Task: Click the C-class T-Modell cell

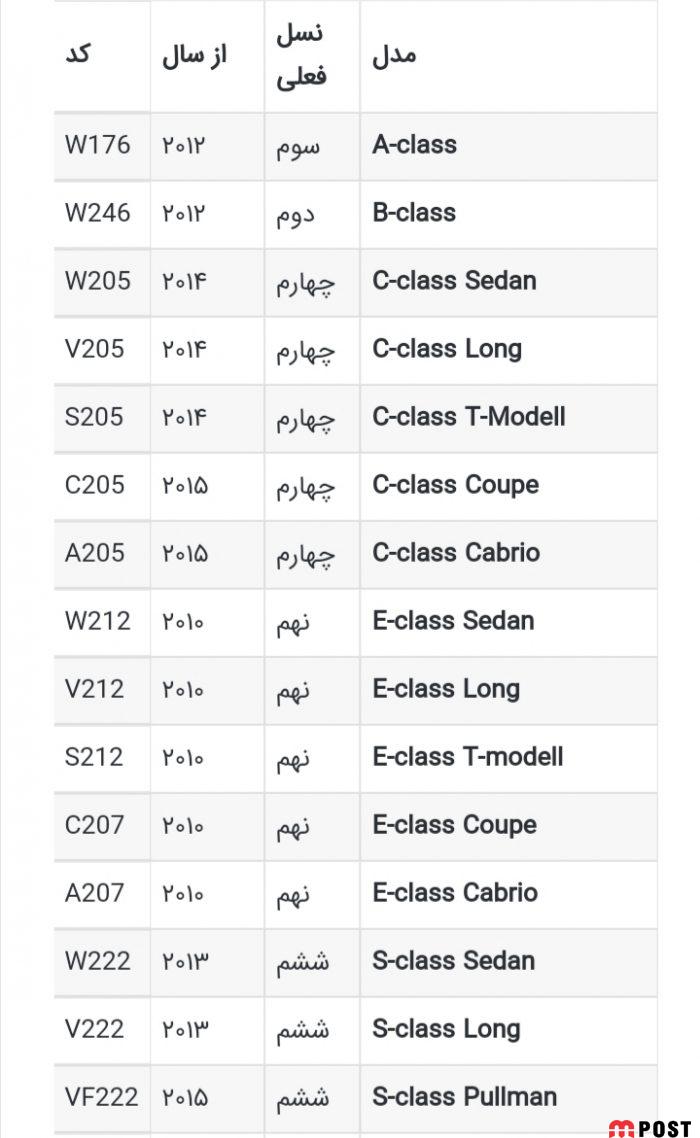Action: tap(469, 417)
